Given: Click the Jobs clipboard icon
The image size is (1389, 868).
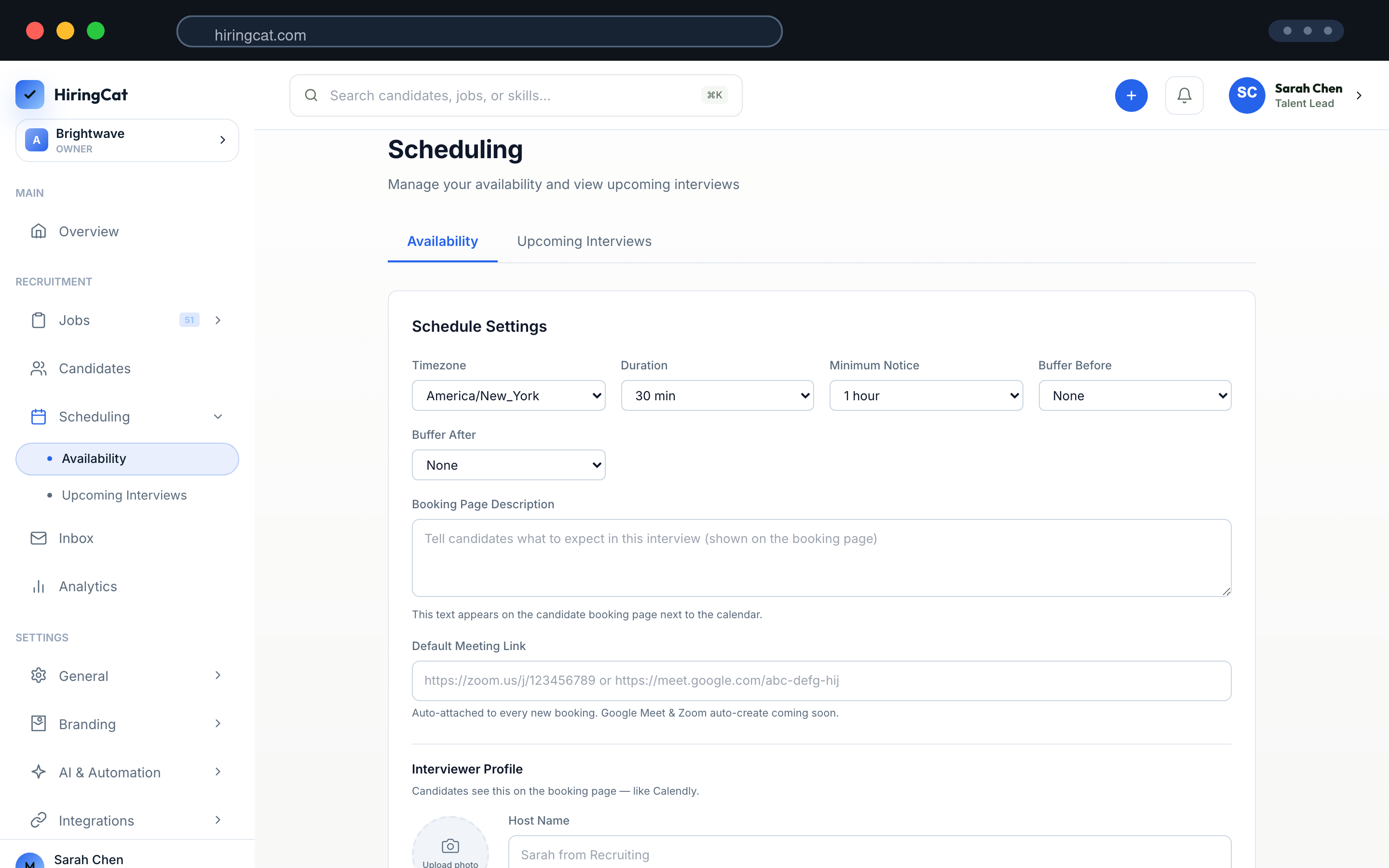Looking at the screenshot, I should pyautogui.click(x=39, y=320).
